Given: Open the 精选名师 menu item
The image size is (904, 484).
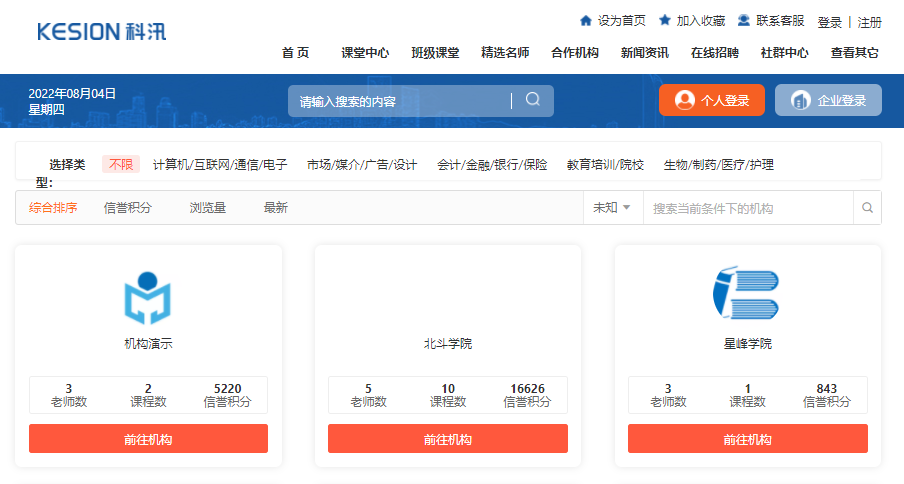Looking at the screenshot, I should click(505, 53).
